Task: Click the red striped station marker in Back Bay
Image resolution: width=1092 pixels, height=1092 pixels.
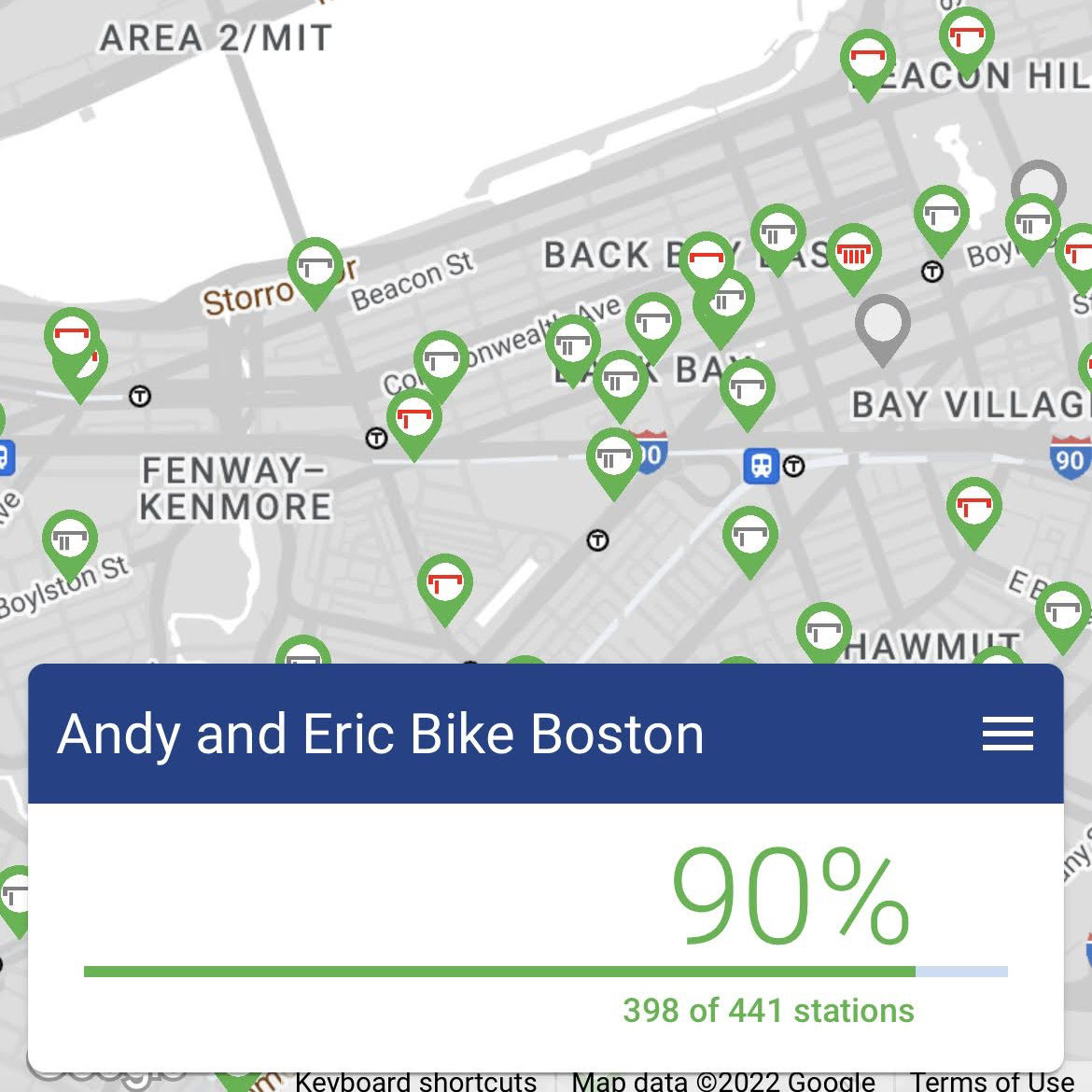Action: (853, 254)
